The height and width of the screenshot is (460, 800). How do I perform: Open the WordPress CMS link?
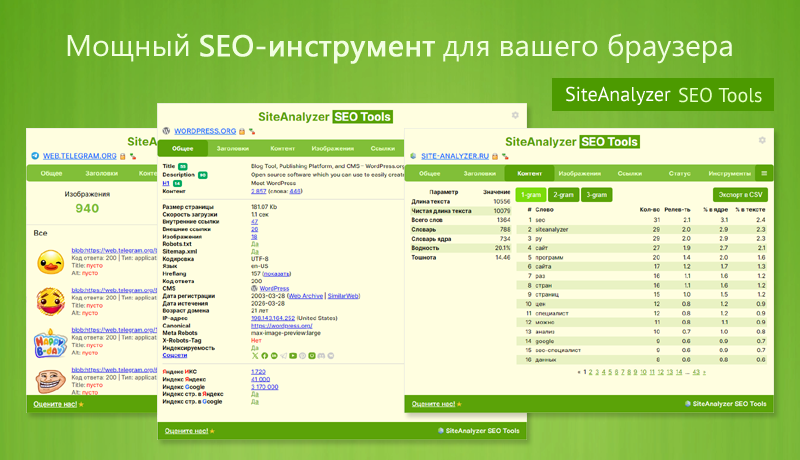[274, 289]
